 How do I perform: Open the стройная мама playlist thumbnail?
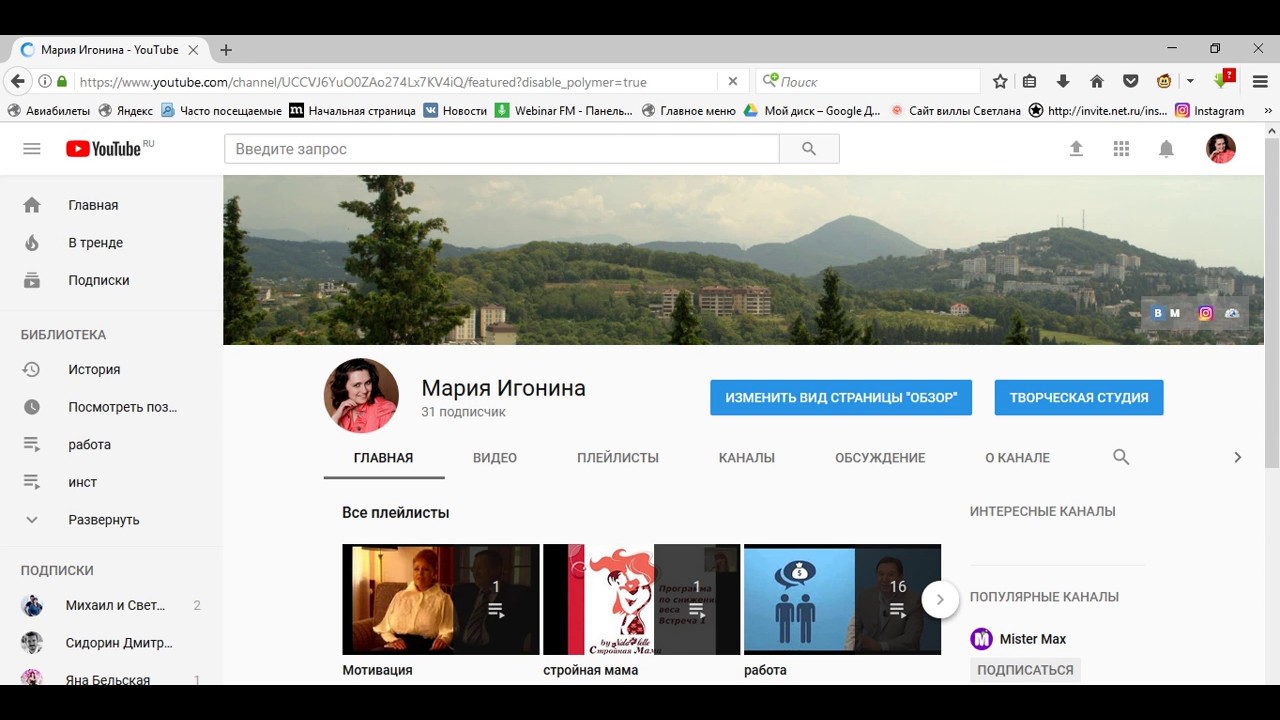click(x=642, y=599)
